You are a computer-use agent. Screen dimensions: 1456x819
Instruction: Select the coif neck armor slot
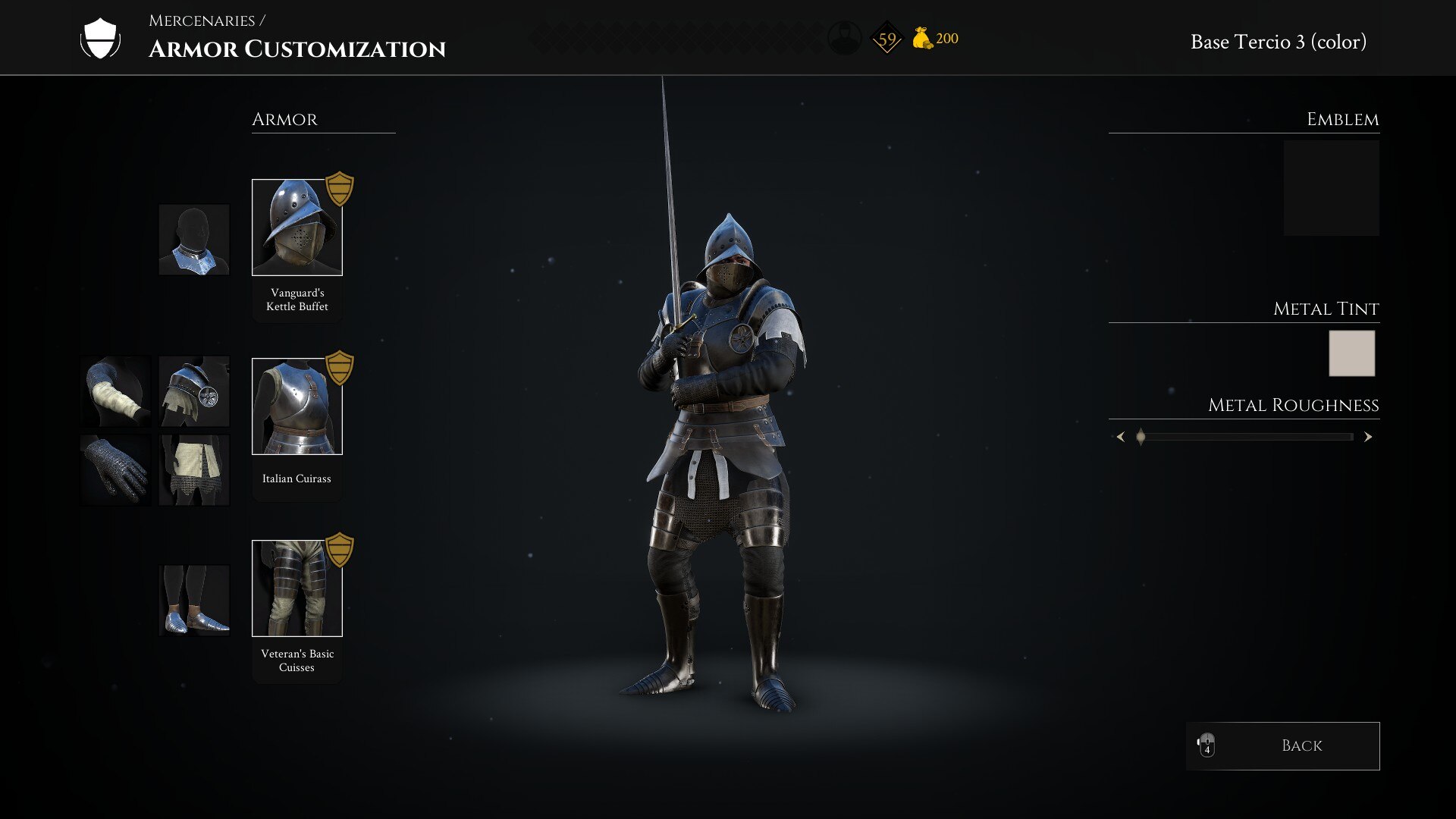pos(194,240)
